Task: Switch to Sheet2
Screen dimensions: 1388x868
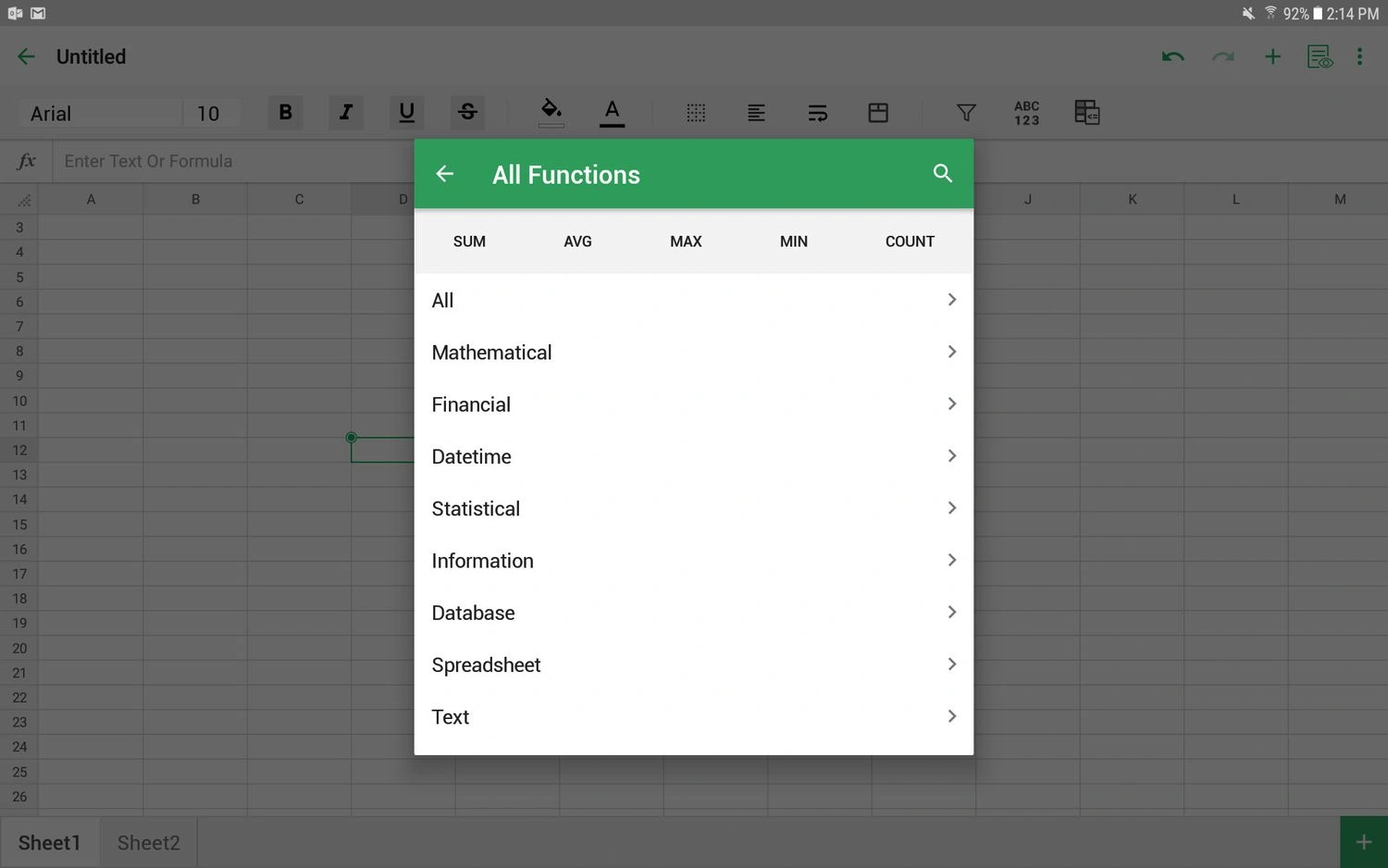Action: point(147,842)
